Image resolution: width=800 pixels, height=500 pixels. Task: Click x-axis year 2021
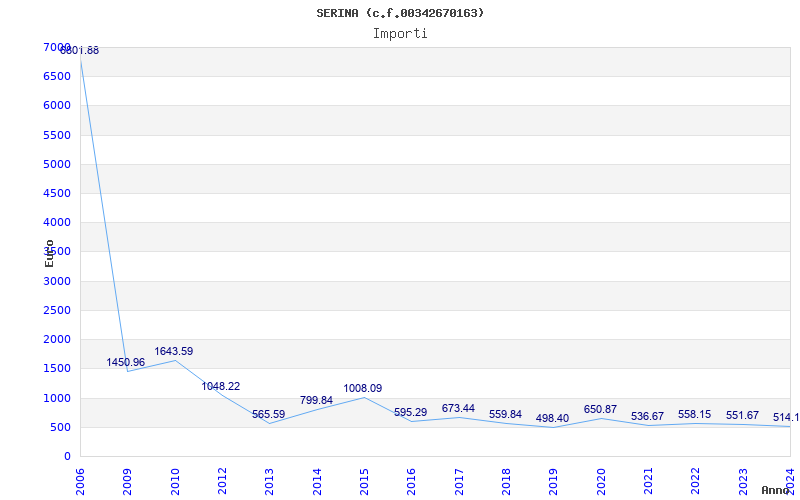(648, 481)
